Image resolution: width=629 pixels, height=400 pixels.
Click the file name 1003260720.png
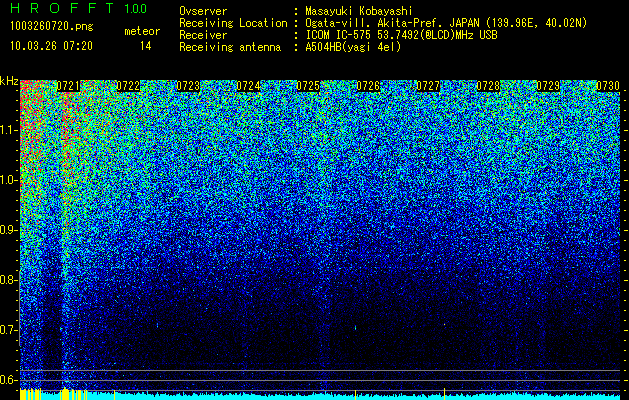[52, 27]
